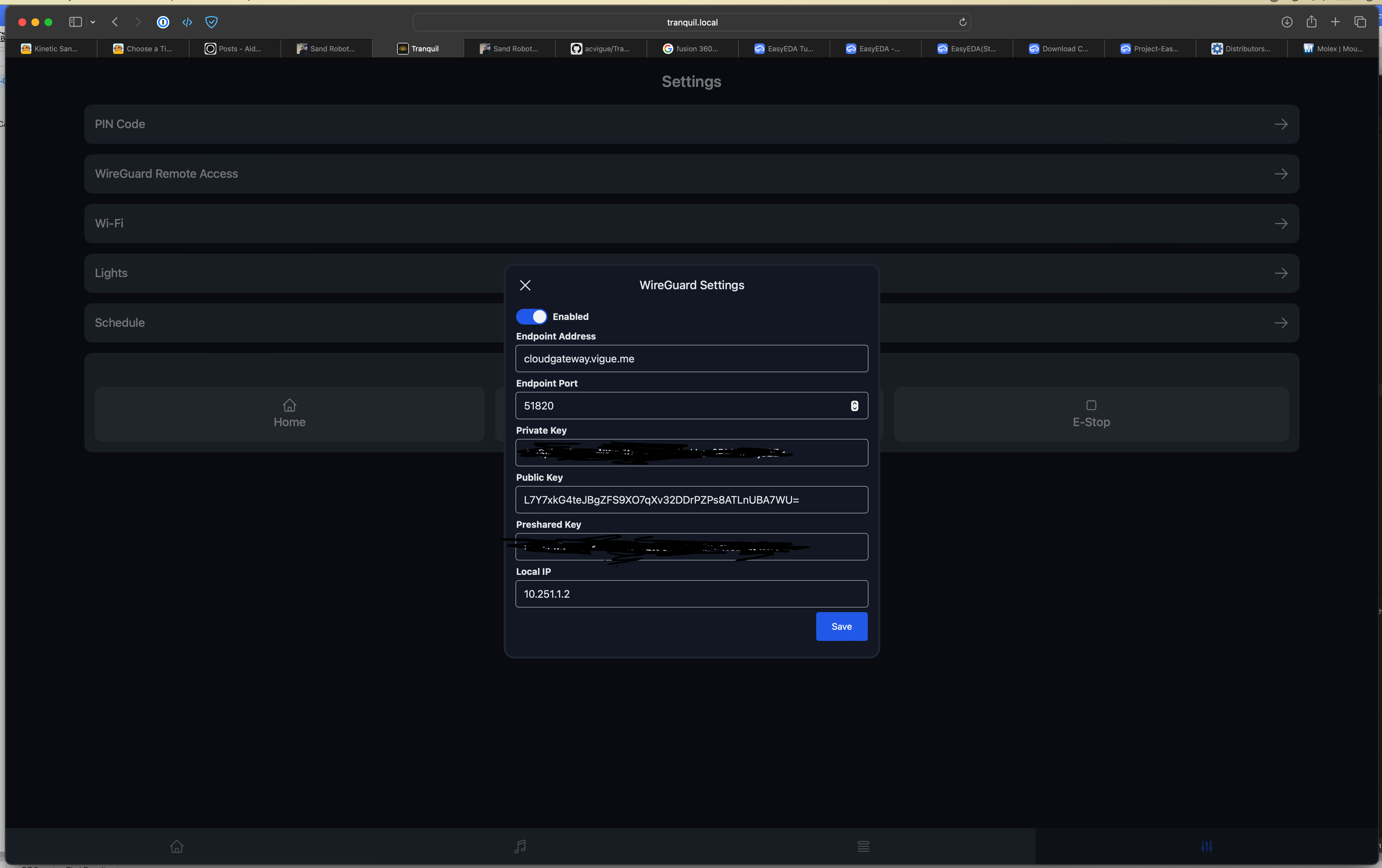This screenshot has width=1382, height=868.
Task: Click the Endpoint Port stepper up arrow
Action: [855, 403]
